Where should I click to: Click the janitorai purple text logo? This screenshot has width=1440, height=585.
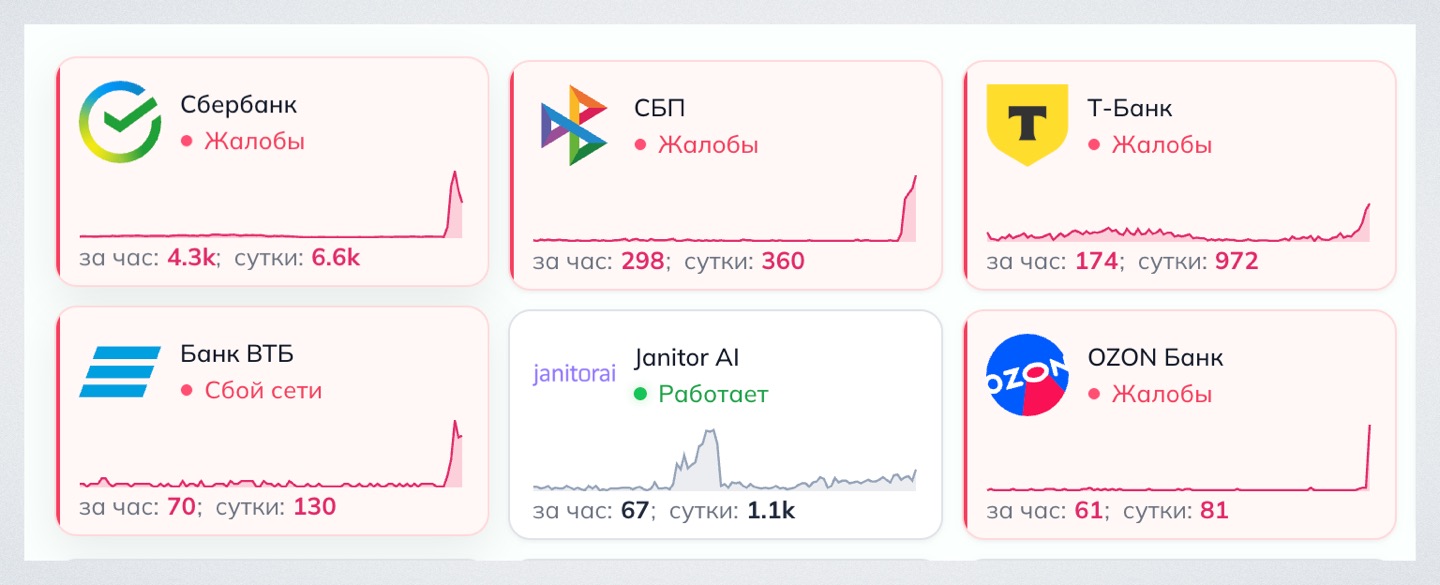click(x=573, y=374)
